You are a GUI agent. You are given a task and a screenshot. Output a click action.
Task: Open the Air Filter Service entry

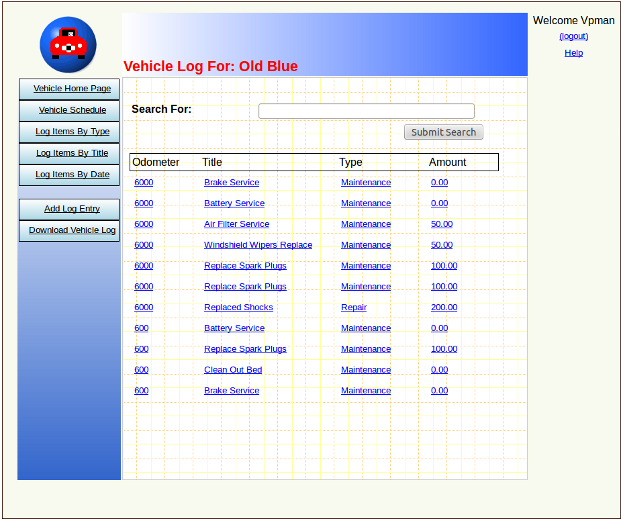pos(236,224)
